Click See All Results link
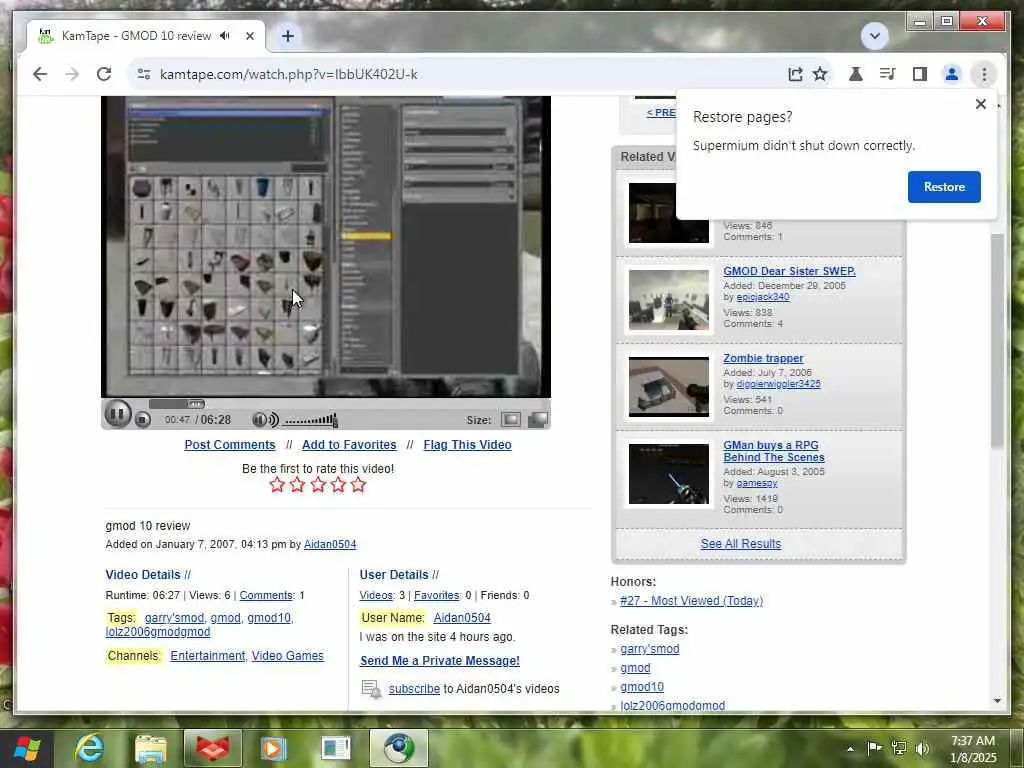The image size is (1024, 768). pos(741,544)
